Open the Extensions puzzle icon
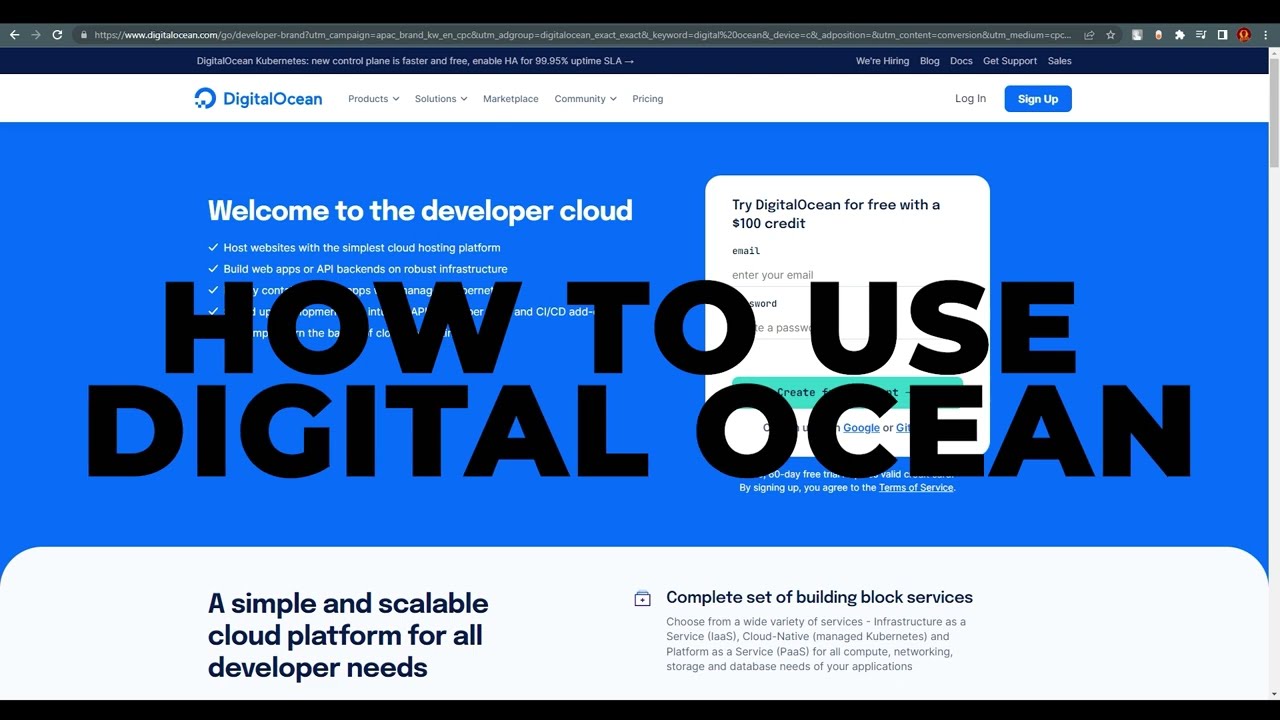Viewport: 1280px width, 720px height. point(1180,35)
